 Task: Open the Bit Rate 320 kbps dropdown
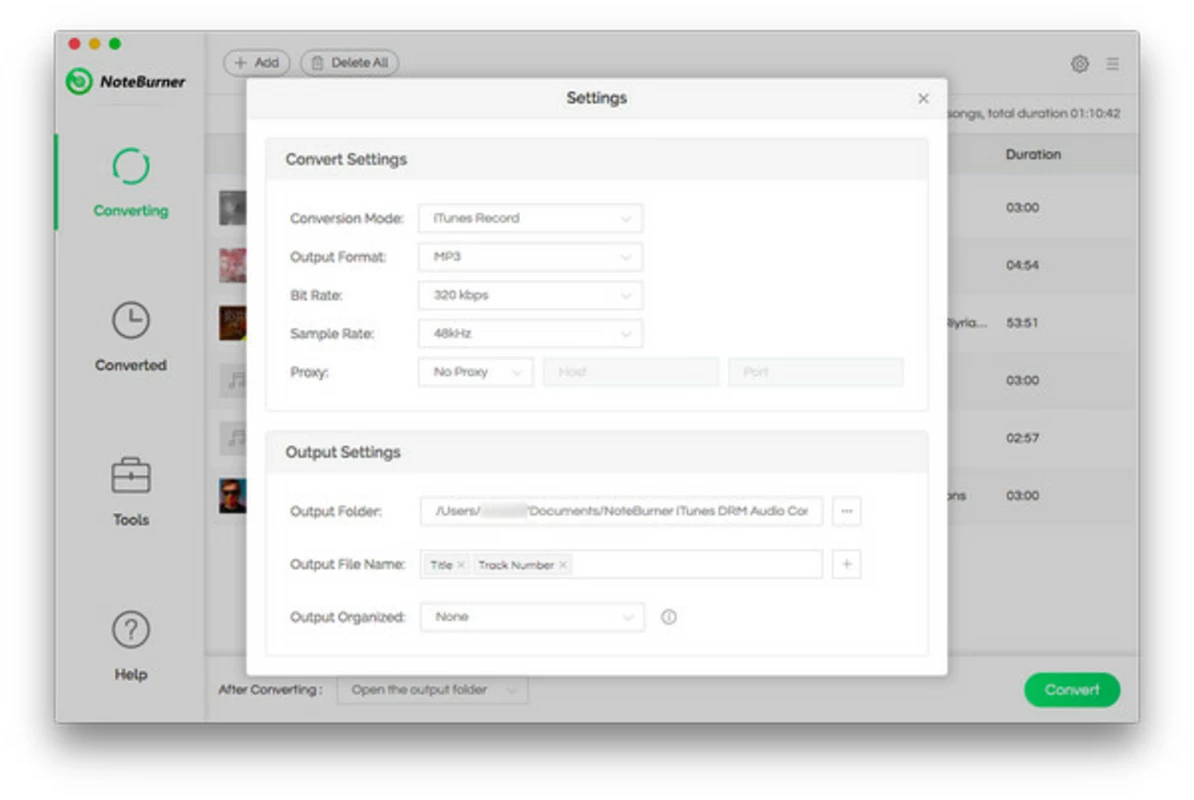(530, 295)
